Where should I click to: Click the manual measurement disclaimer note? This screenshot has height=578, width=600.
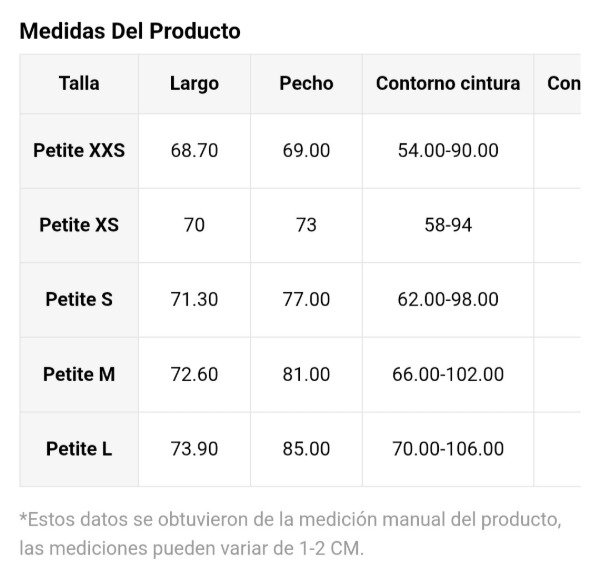(x=290, y=534)
